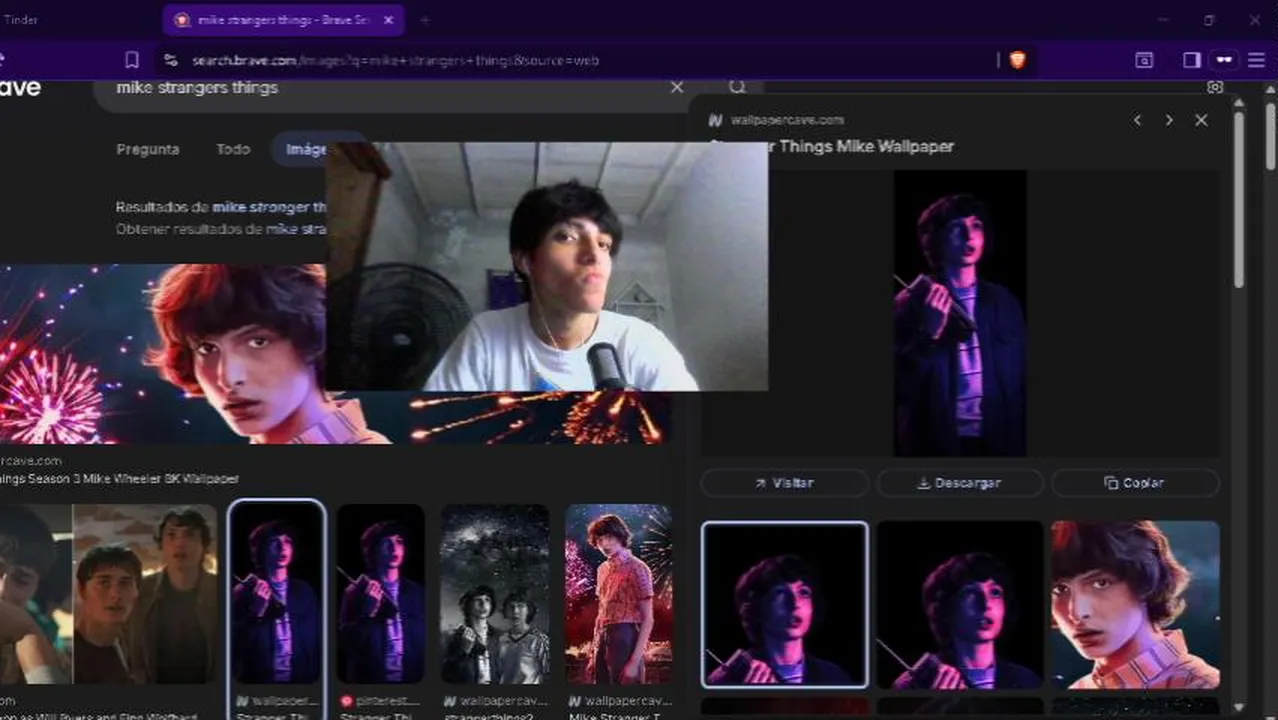Go to the previous image in the preview panel
This screenshot has width=1278, height=720.
(1137, 120)
